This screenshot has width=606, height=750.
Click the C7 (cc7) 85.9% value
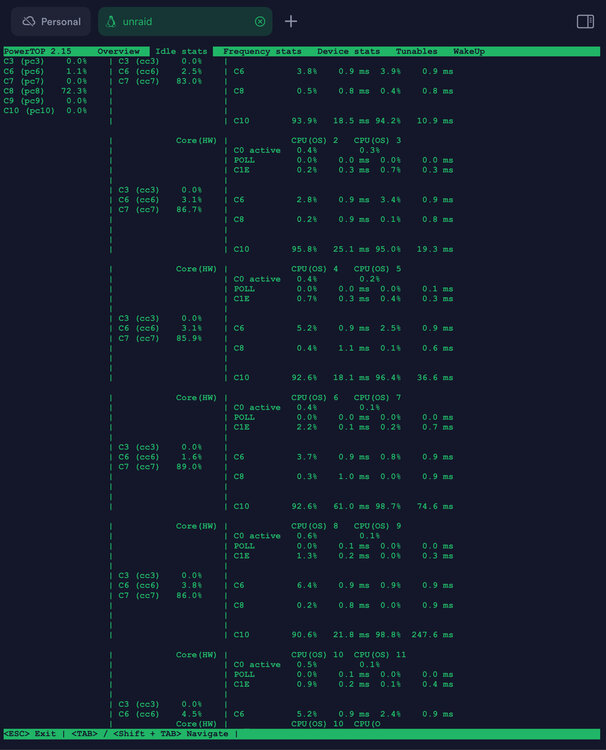189,338
